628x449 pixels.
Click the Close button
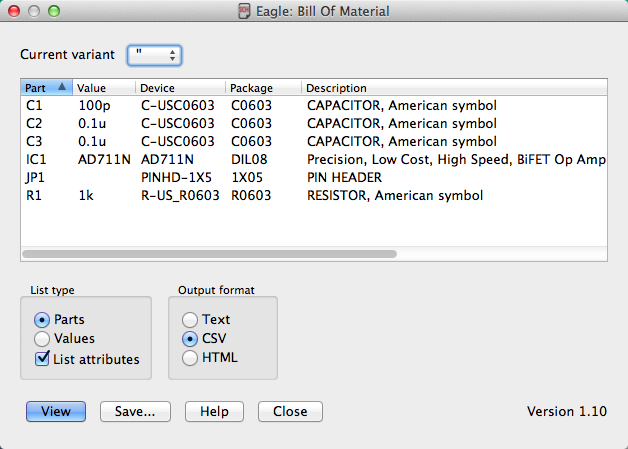coord(290,412)
